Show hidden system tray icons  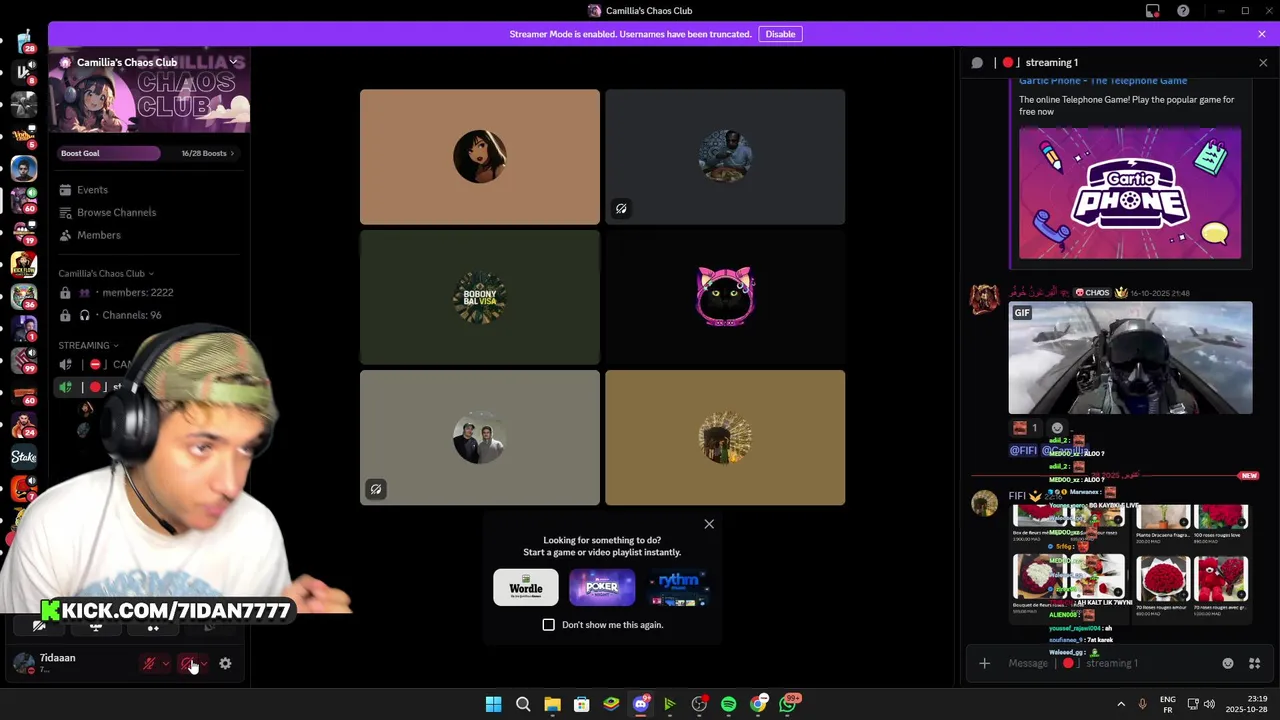pos(1120,704)
